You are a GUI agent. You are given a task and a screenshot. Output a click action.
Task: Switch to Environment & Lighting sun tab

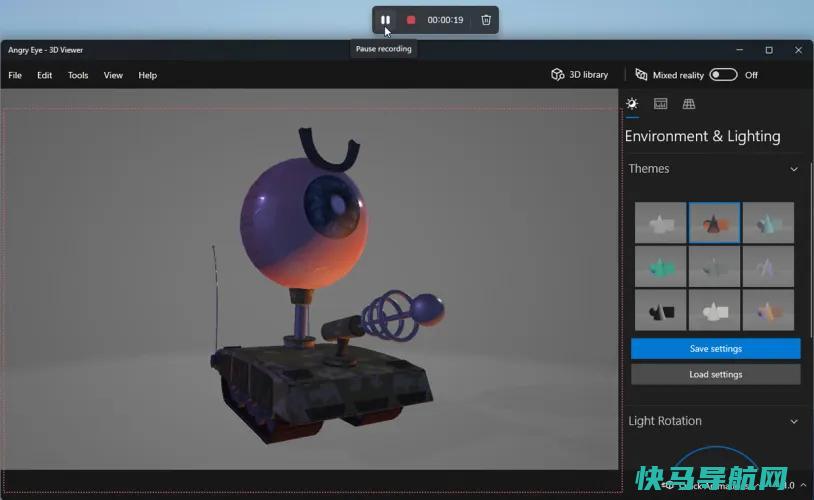point(632,104)
